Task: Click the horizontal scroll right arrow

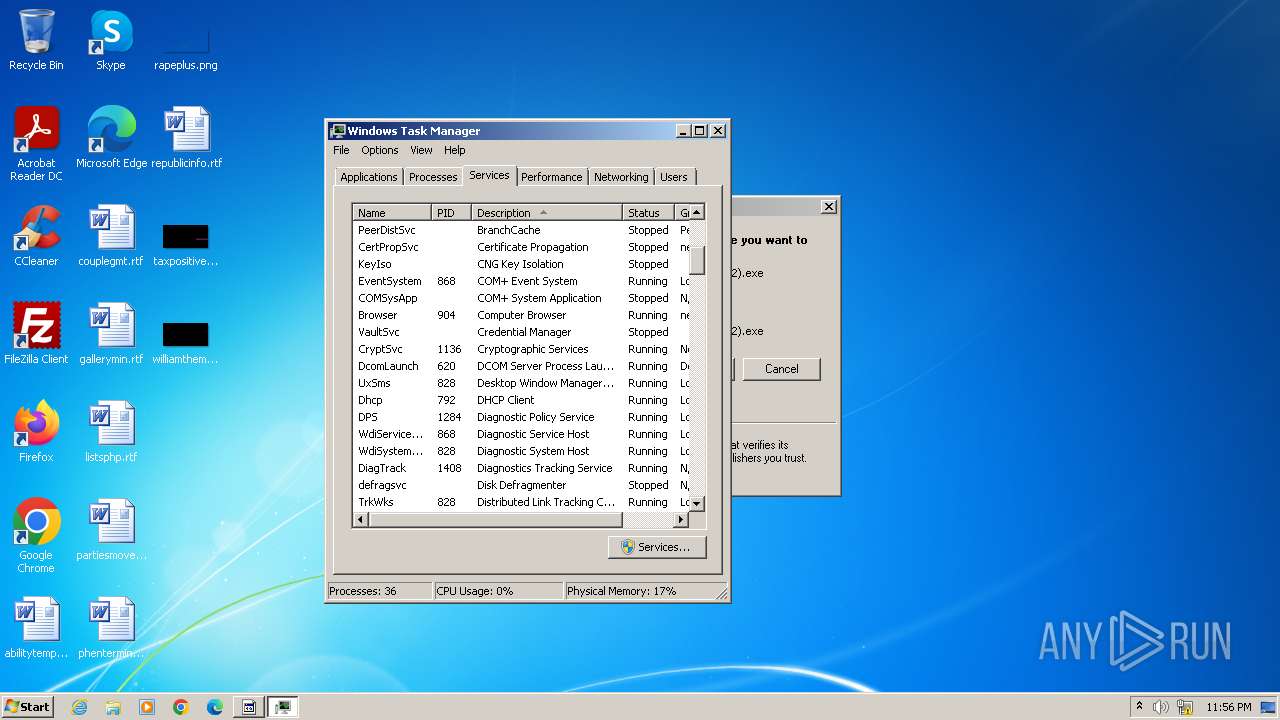Action: pos(681,520)
